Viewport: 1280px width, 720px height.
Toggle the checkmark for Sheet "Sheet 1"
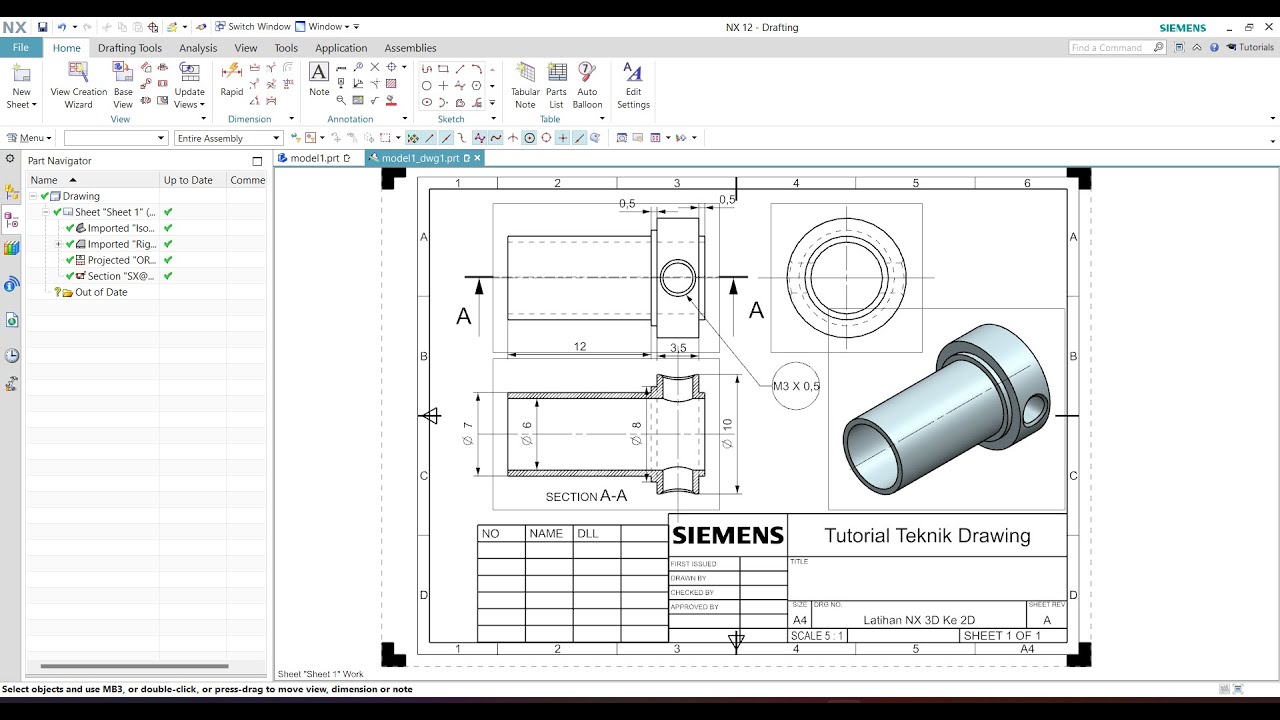click(57, 212)
